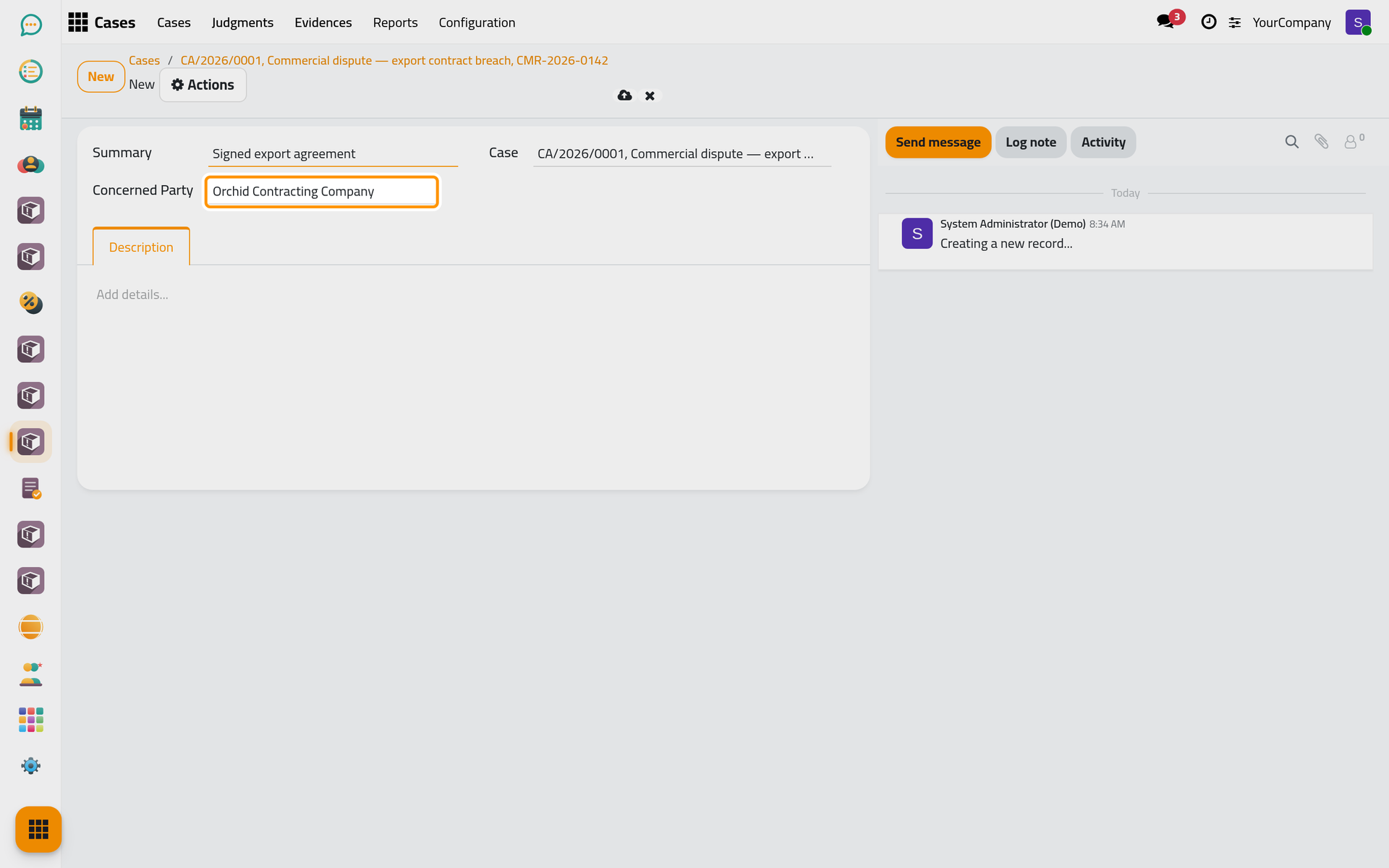Click the orange home menu grid button
1389x868 pixels.
tap(38, 829)
